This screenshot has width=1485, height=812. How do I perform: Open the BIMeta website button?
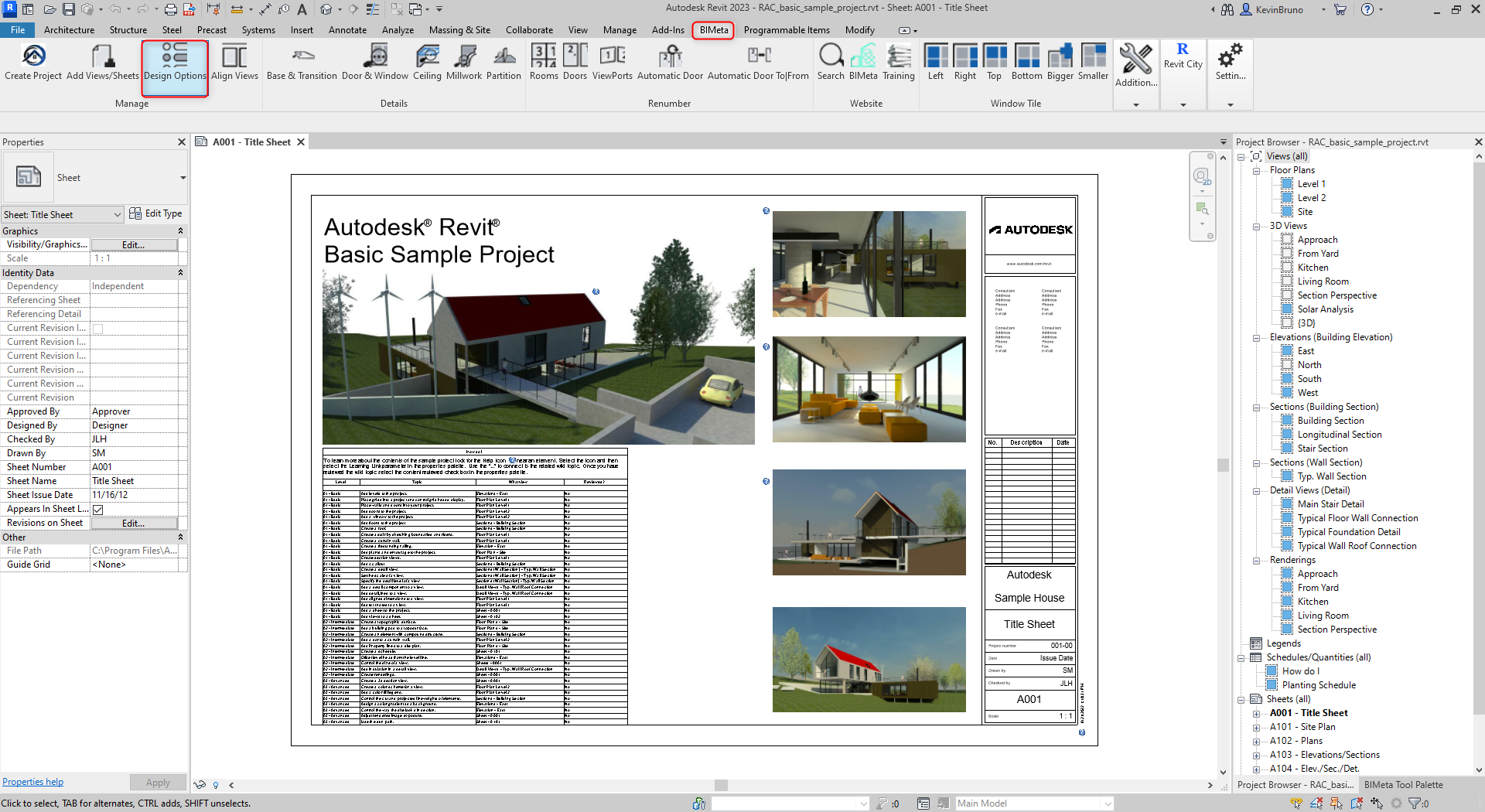coord(863,62)
